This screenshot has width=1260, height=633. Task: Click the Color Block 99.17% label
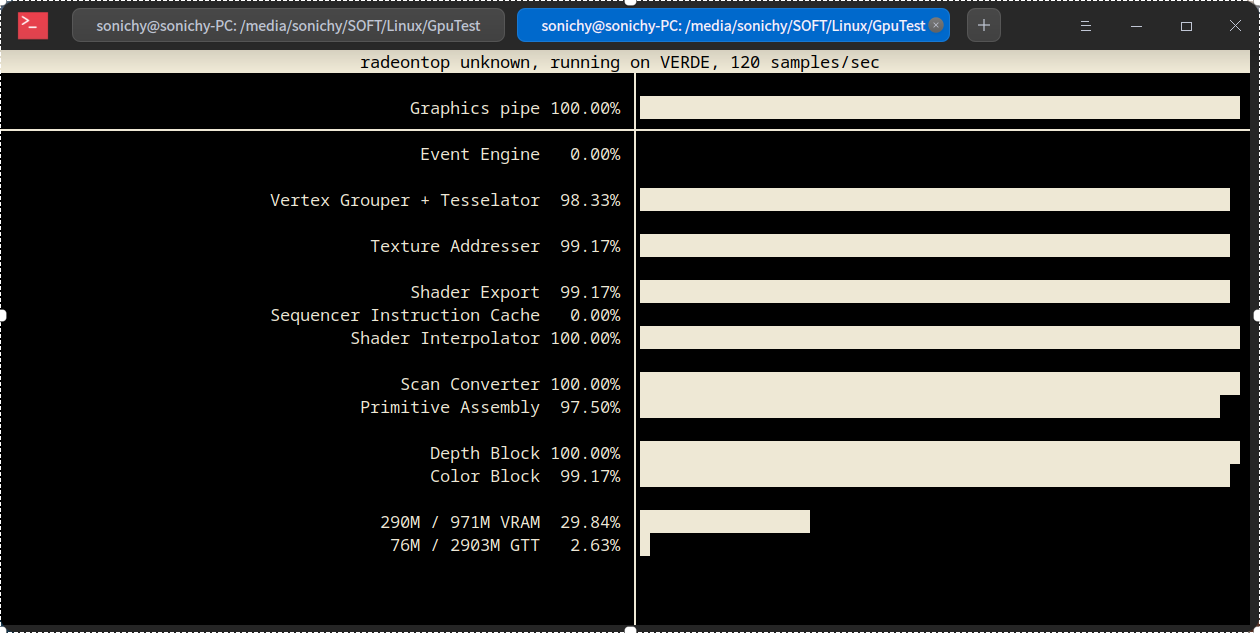click(525, 476)
